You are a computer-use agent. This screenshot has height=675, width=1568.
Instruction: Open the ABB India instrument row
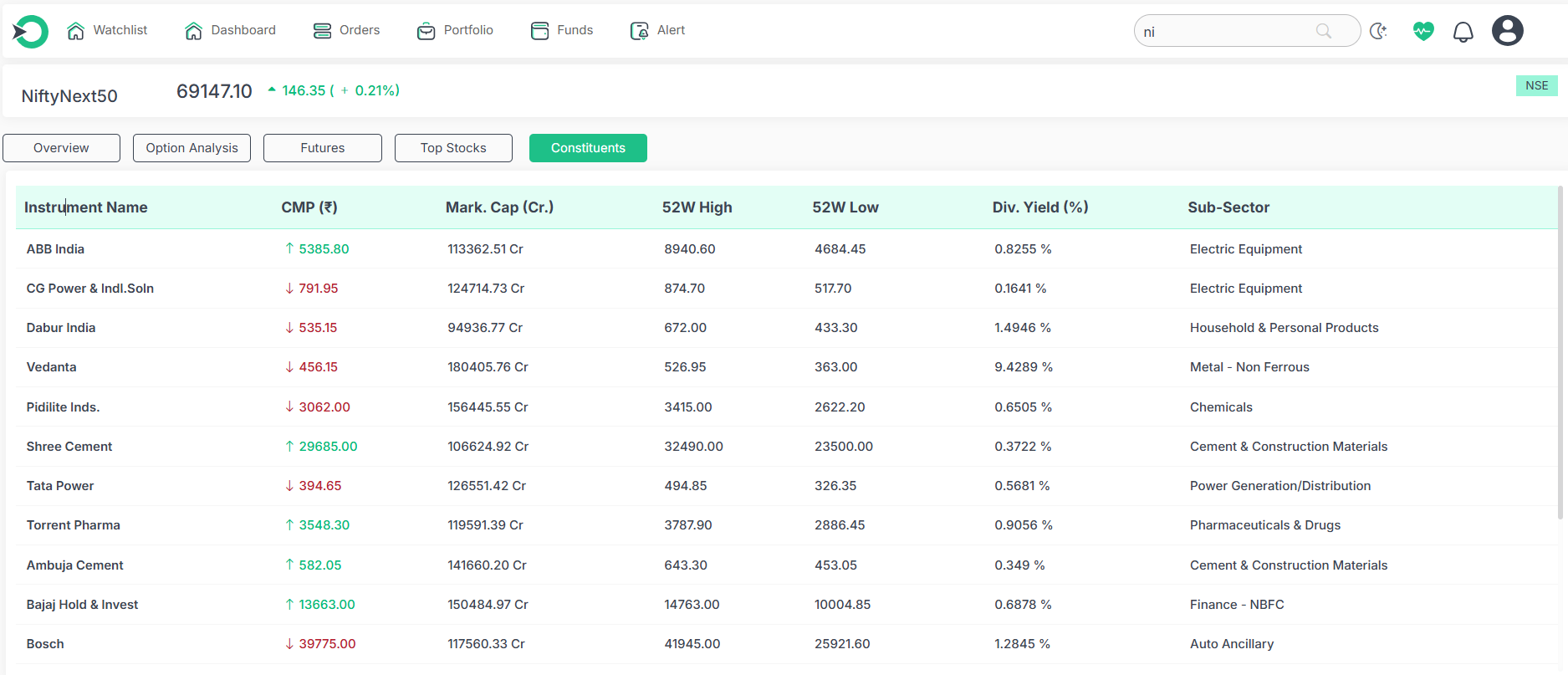pos(55,249)
